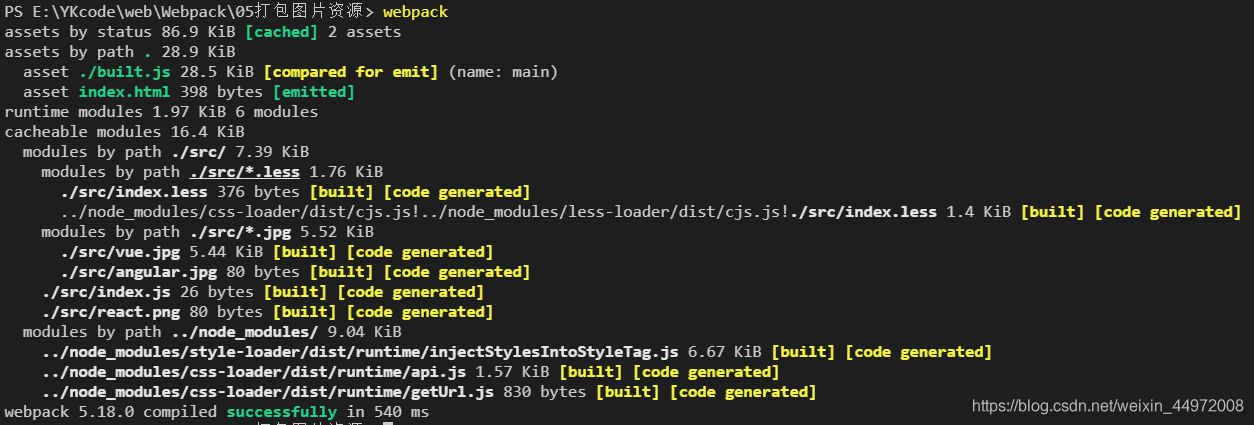The width and height of the screenshot is (1254, 425).
Task: Select '(name: main)' text
Action: 503,72
